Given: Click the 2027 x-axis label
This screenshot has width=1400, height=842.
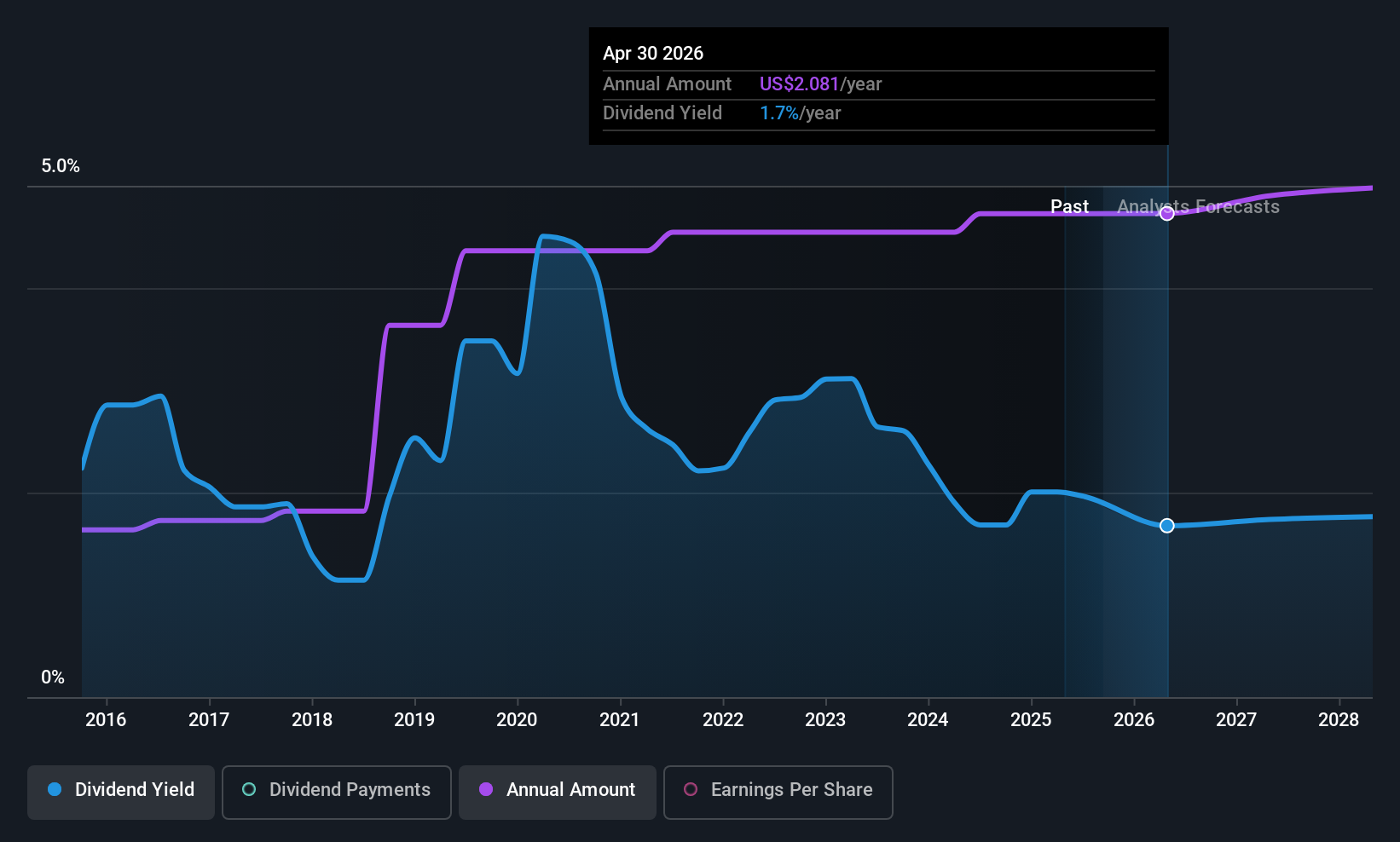Looking at the screenshot, I should pyautogui.click(x=1236, y=720).
